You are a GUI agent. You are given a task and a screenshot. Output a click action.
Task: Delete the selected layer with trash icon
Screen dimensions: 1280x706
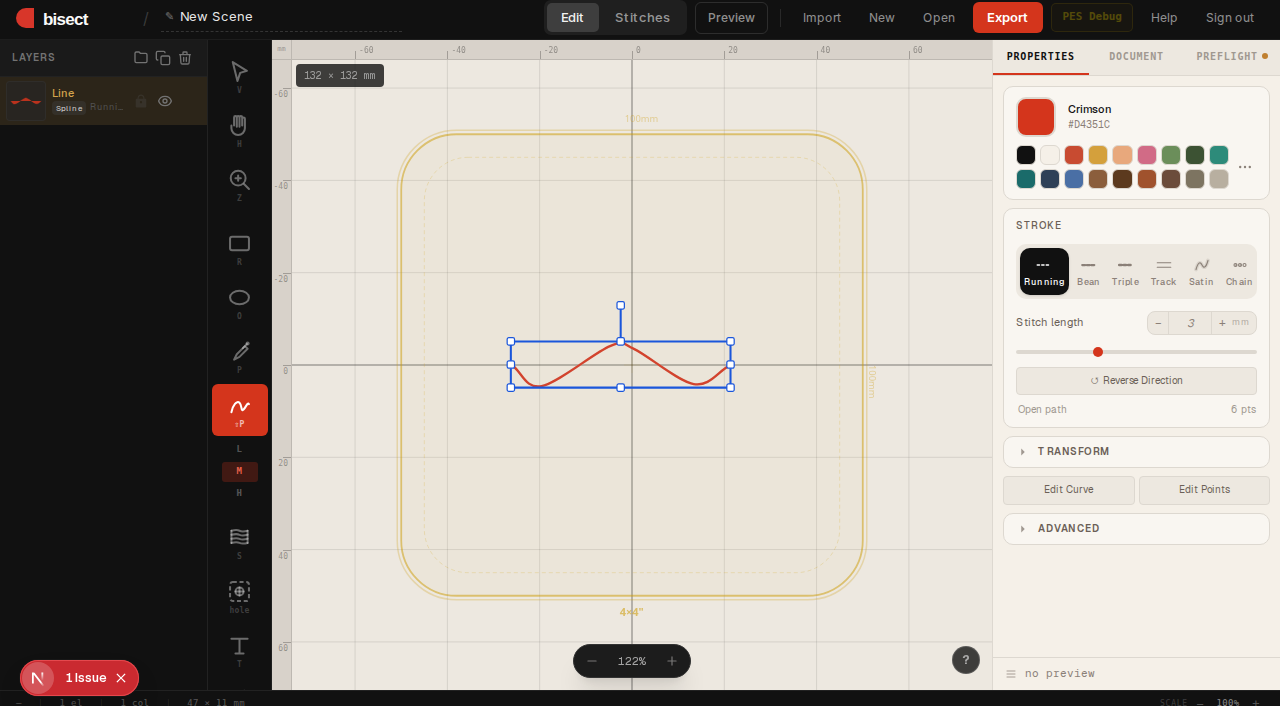click(185, 58)
